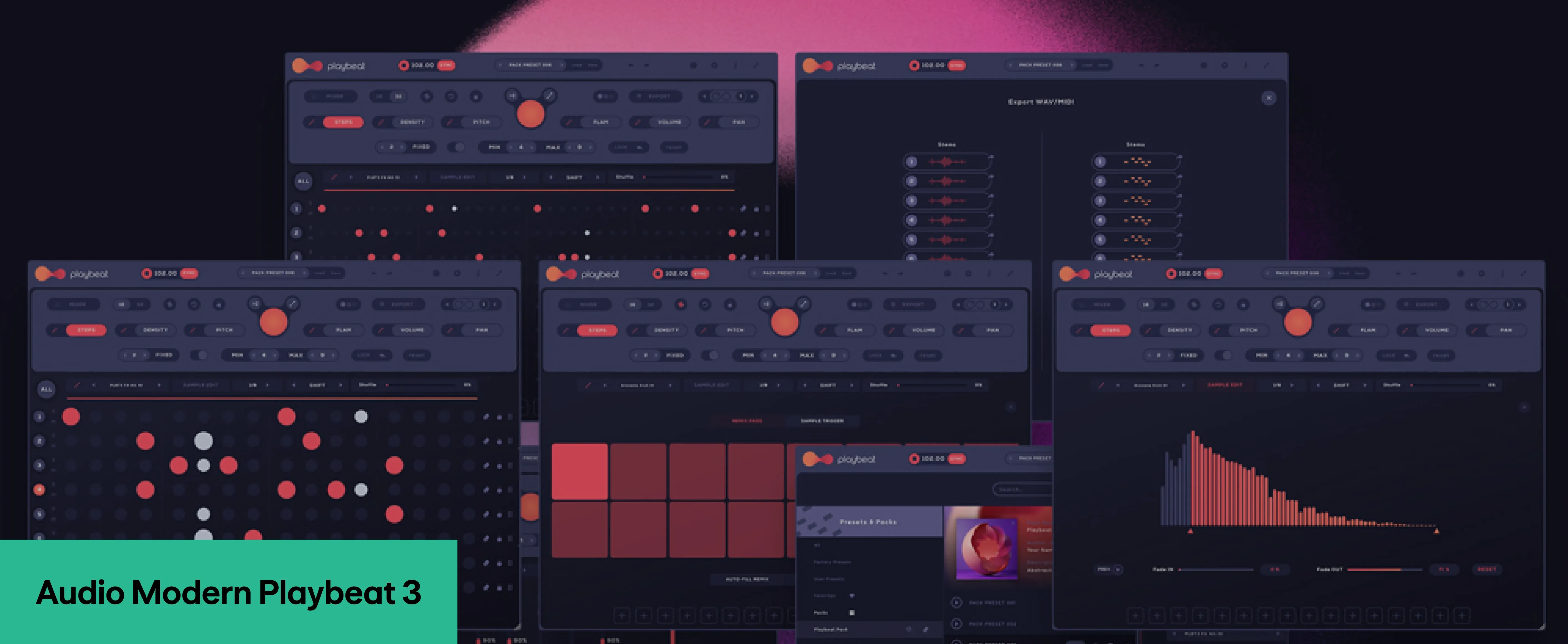Select the DENSITY engine tab

(x=413, y=122)
